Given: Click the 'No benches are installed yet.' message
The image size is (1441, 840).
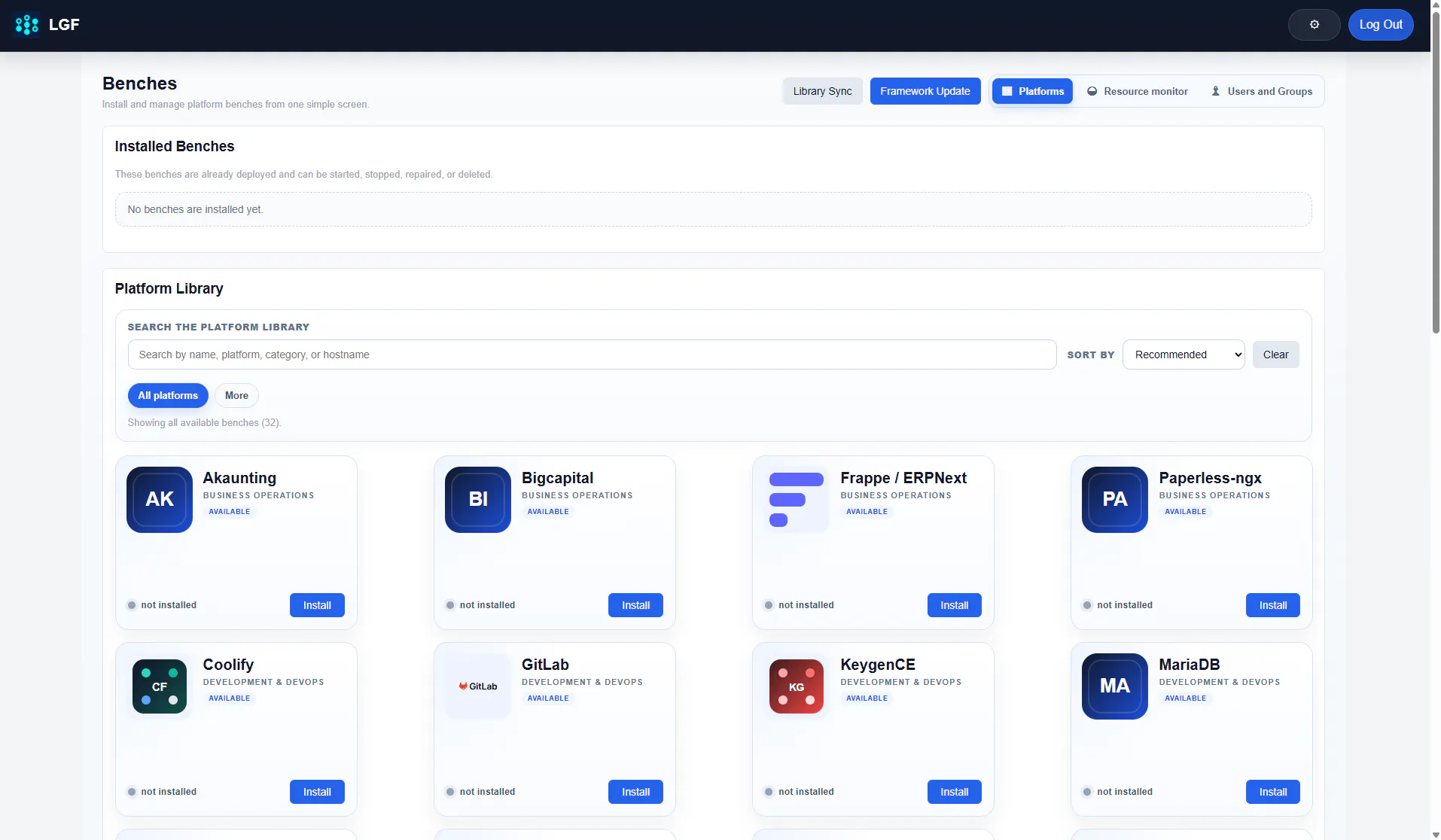Looking at the screenshot, I should 195,209.
